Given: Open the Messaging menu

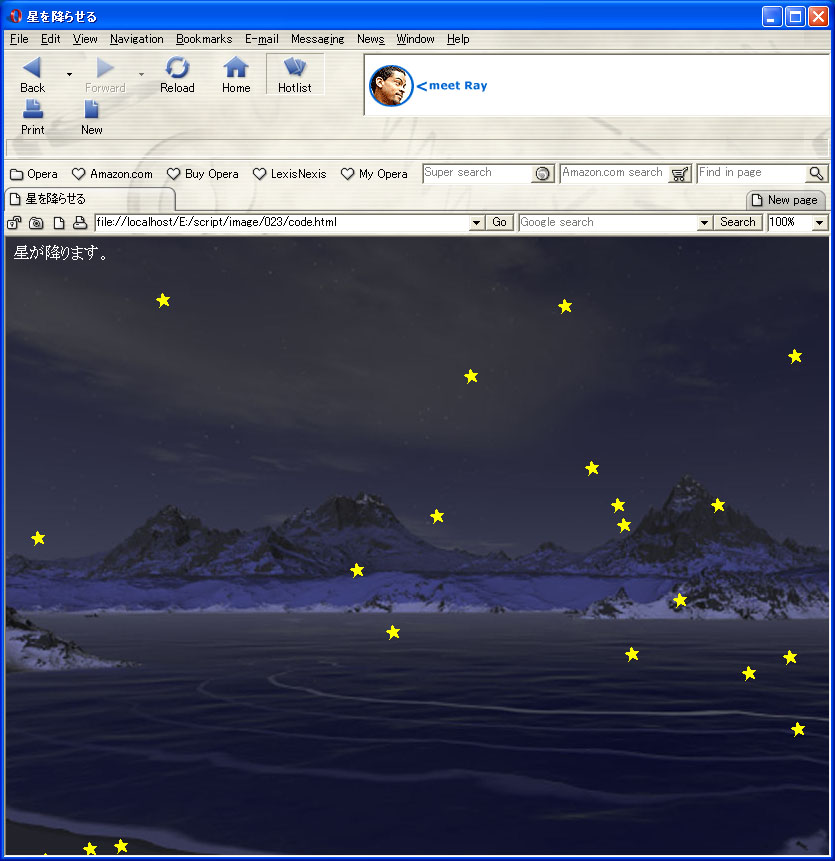Looking at the screenshot, I should [317, 39].
